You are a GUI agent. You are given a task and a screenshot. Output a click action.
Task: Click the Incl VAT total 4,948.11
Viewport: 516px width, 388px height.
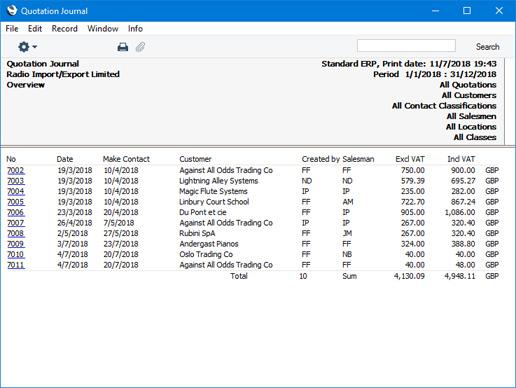coord(460,276)
